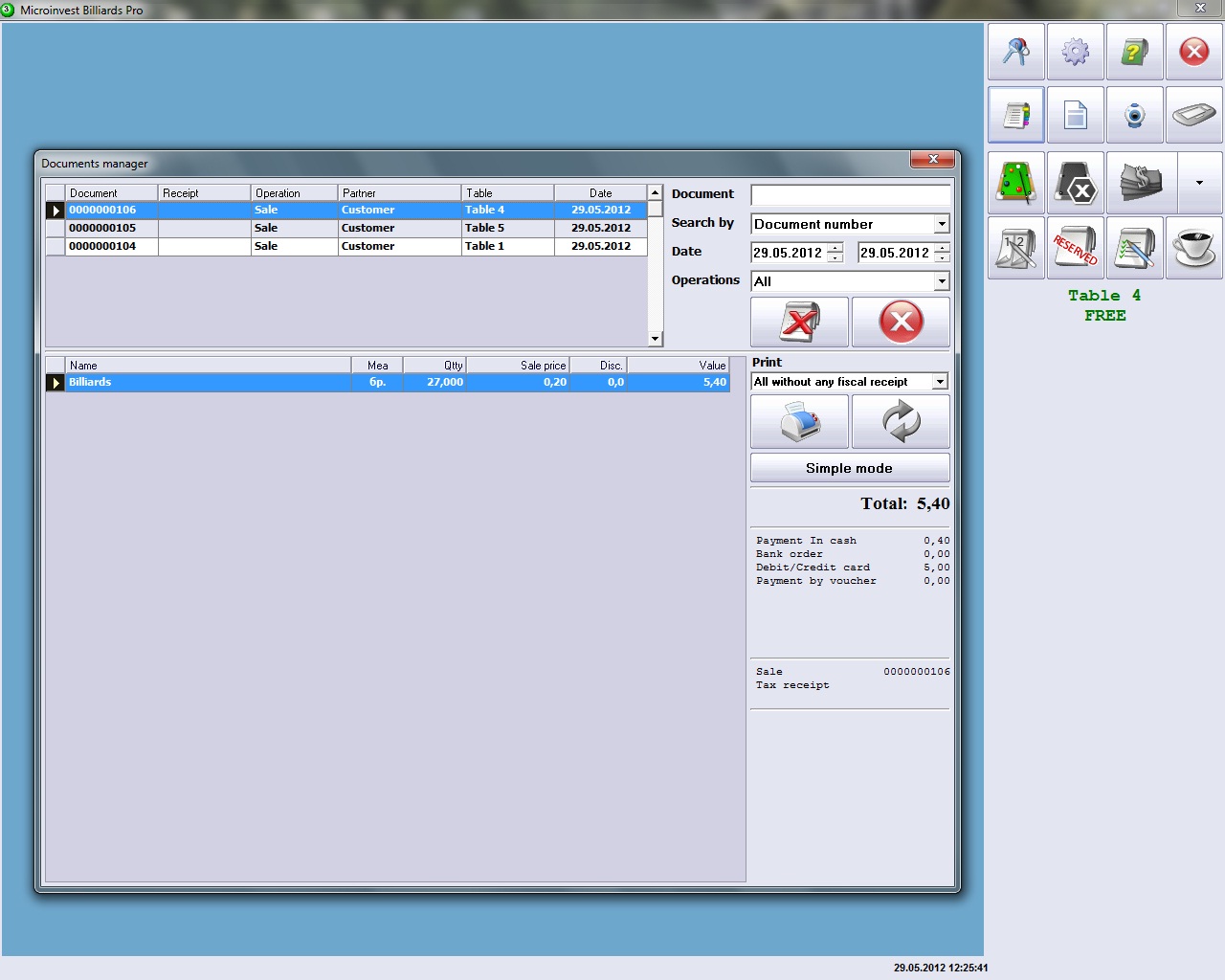Adjust the start date spinner

(x=835, y=253)
